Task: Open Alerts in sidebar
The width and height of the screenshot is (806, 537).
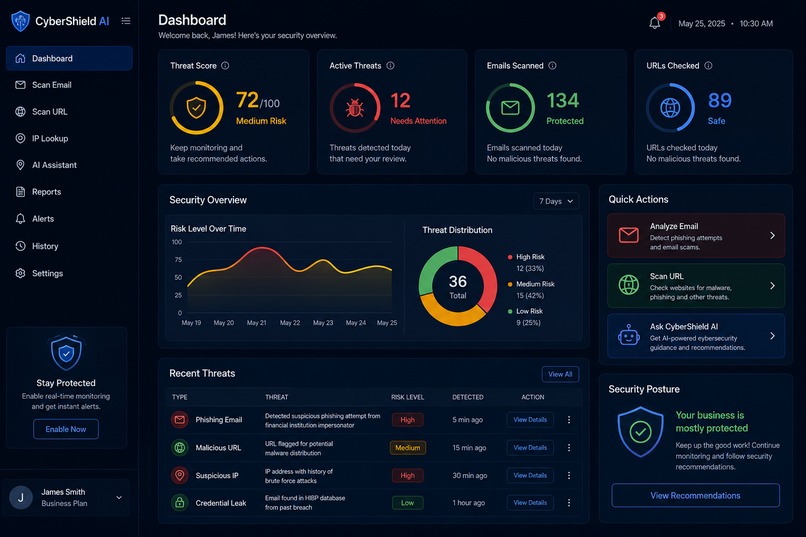Action: tap(69, 218)
